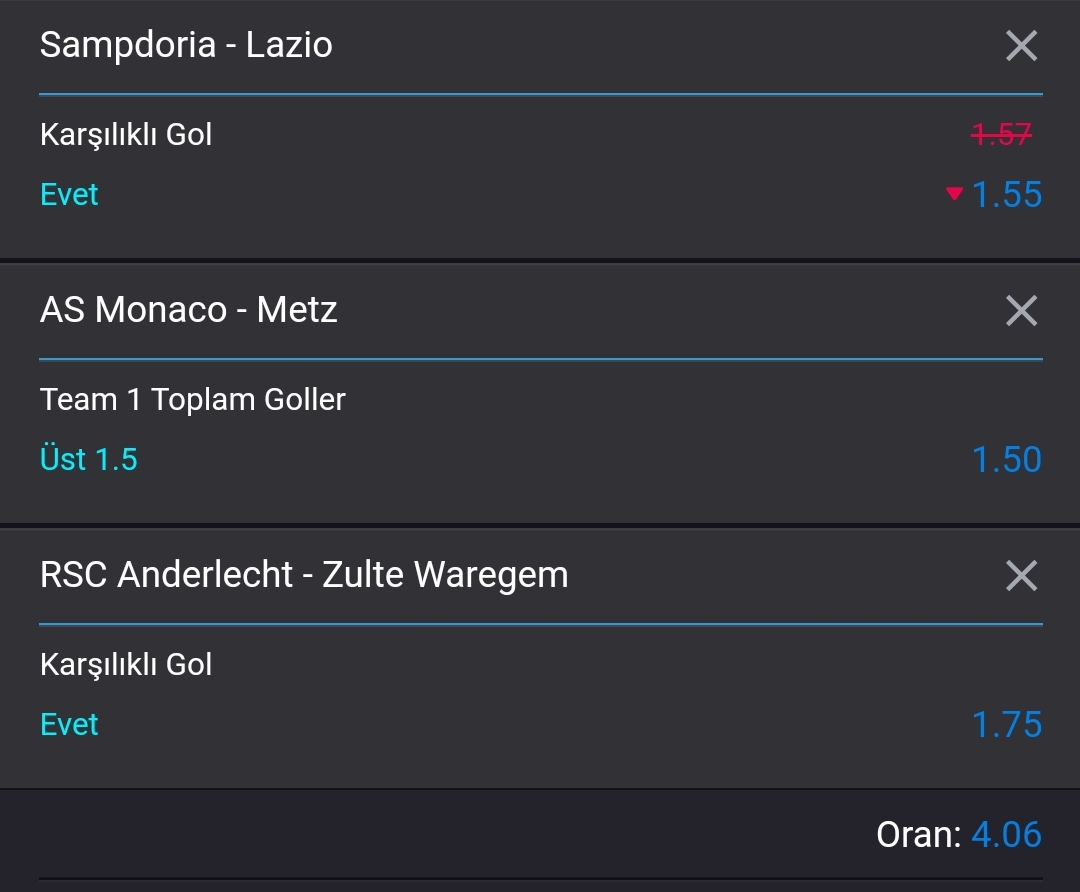
Task: Remove the Sampdoria - Lazio bet
Action: 1021,46
